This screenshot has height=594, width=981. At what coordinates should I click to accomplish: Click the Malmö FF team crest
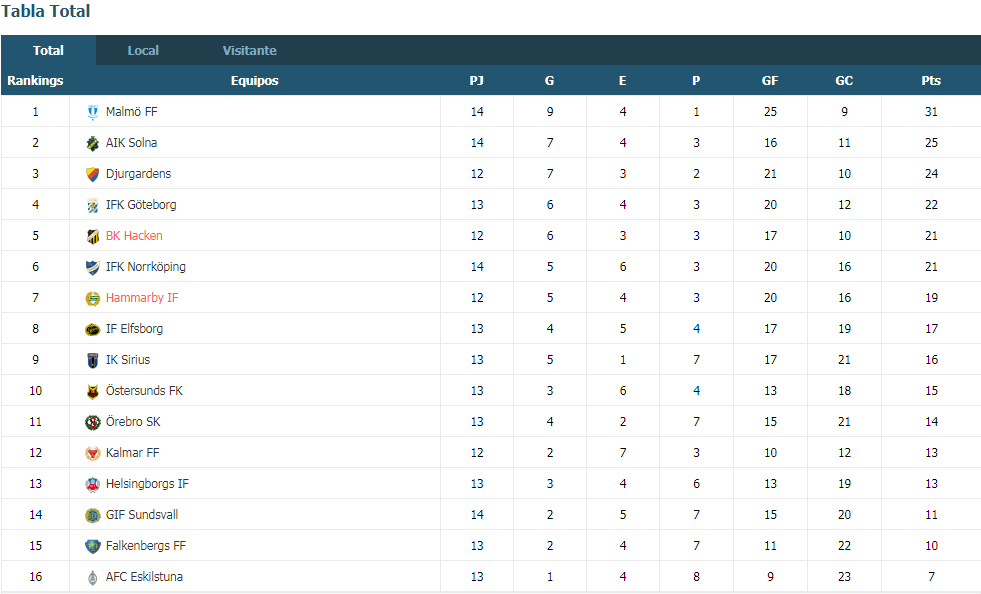point(93,112)
